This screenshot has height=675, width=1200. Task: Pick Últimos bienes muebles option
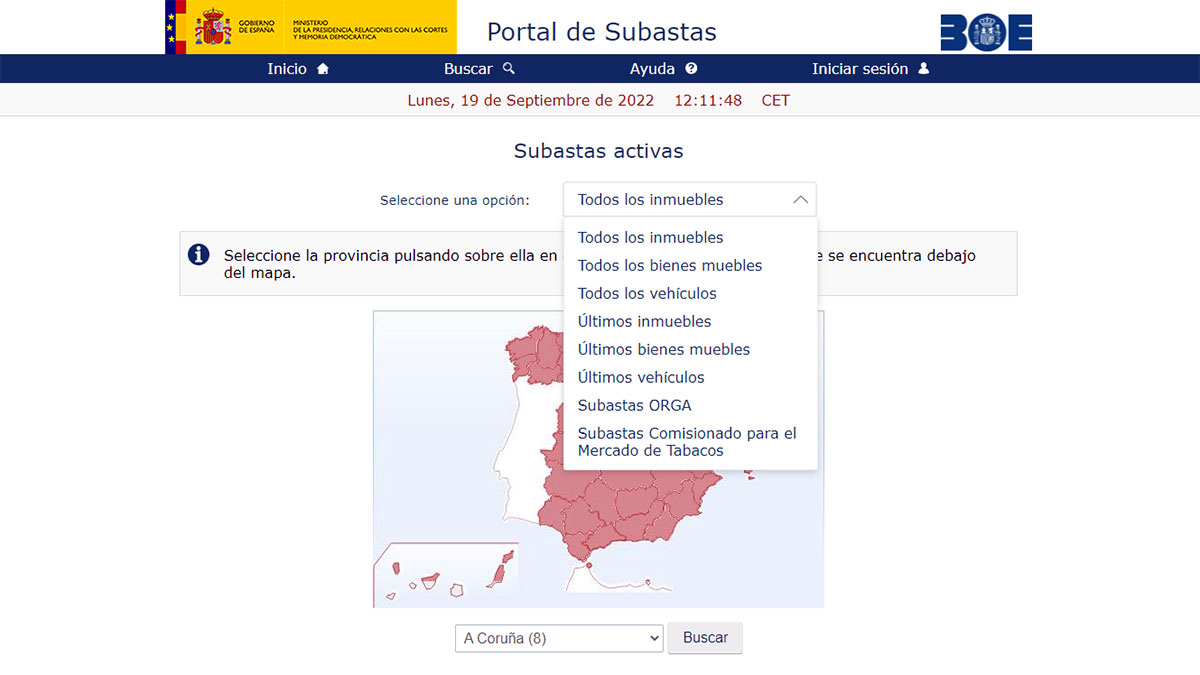tap(664, 349)
